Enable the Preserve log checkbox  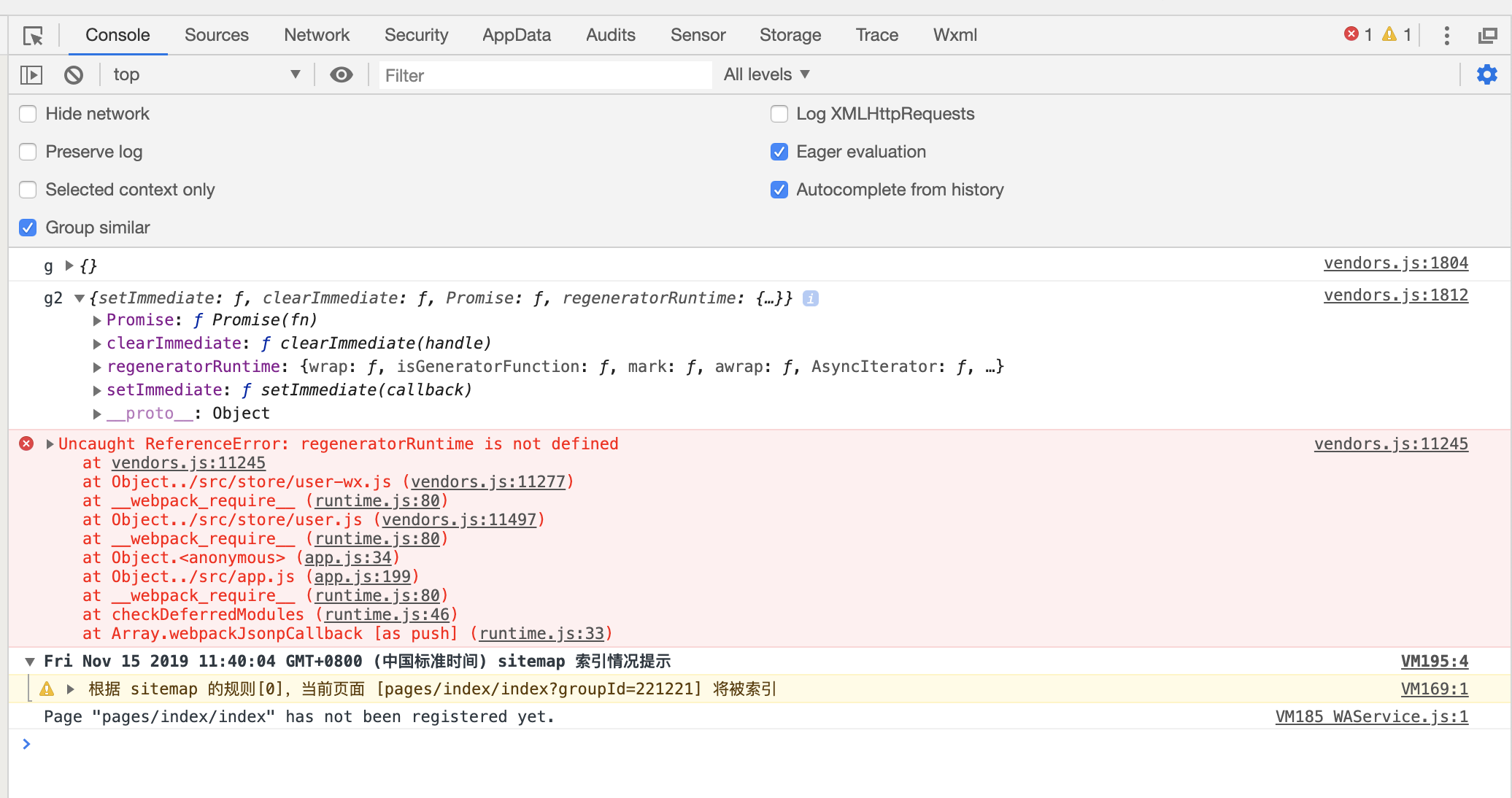tap(28, 152)
